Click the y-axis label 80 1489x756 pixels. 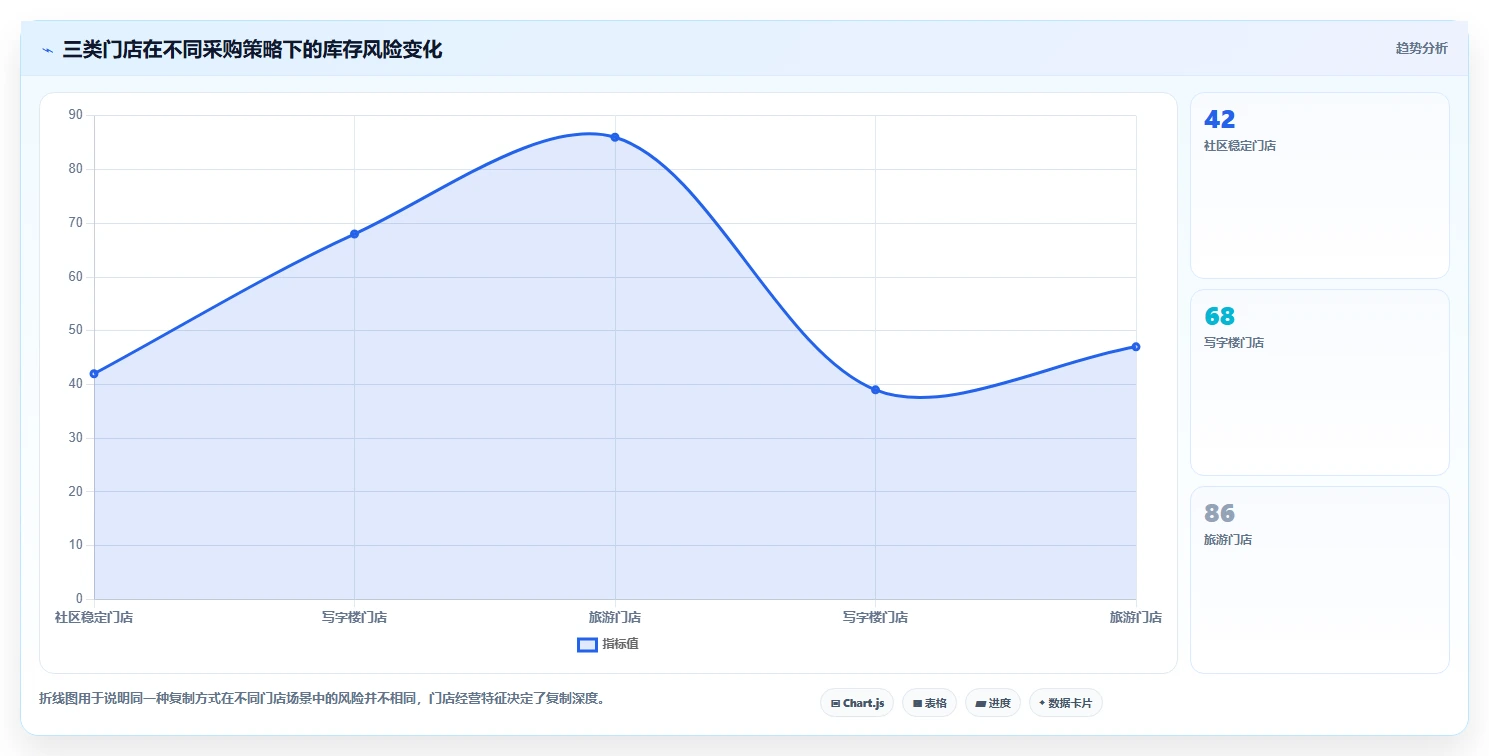tap(76, 169)
